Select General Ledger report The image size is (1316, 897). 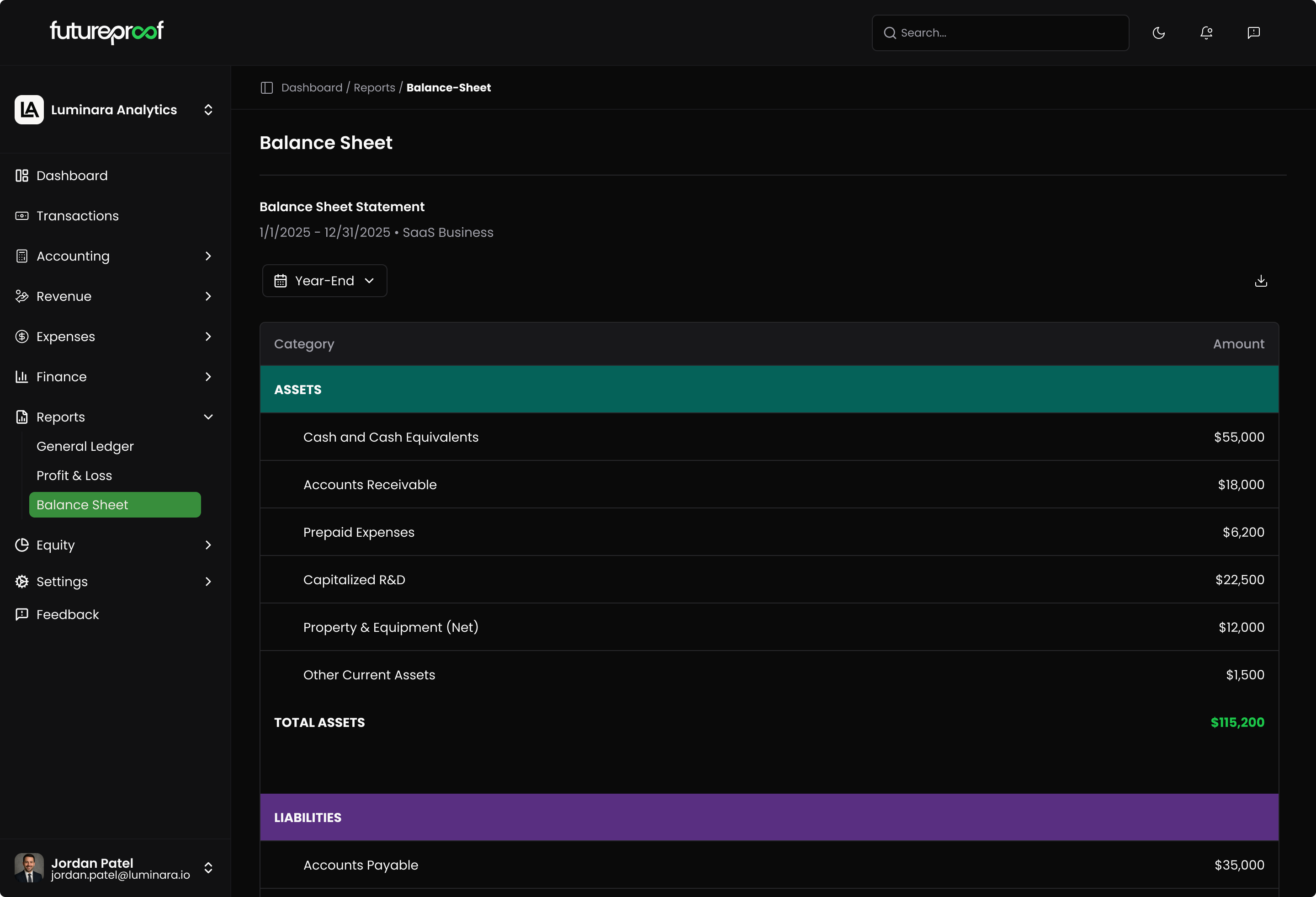(x=85, y=447)
